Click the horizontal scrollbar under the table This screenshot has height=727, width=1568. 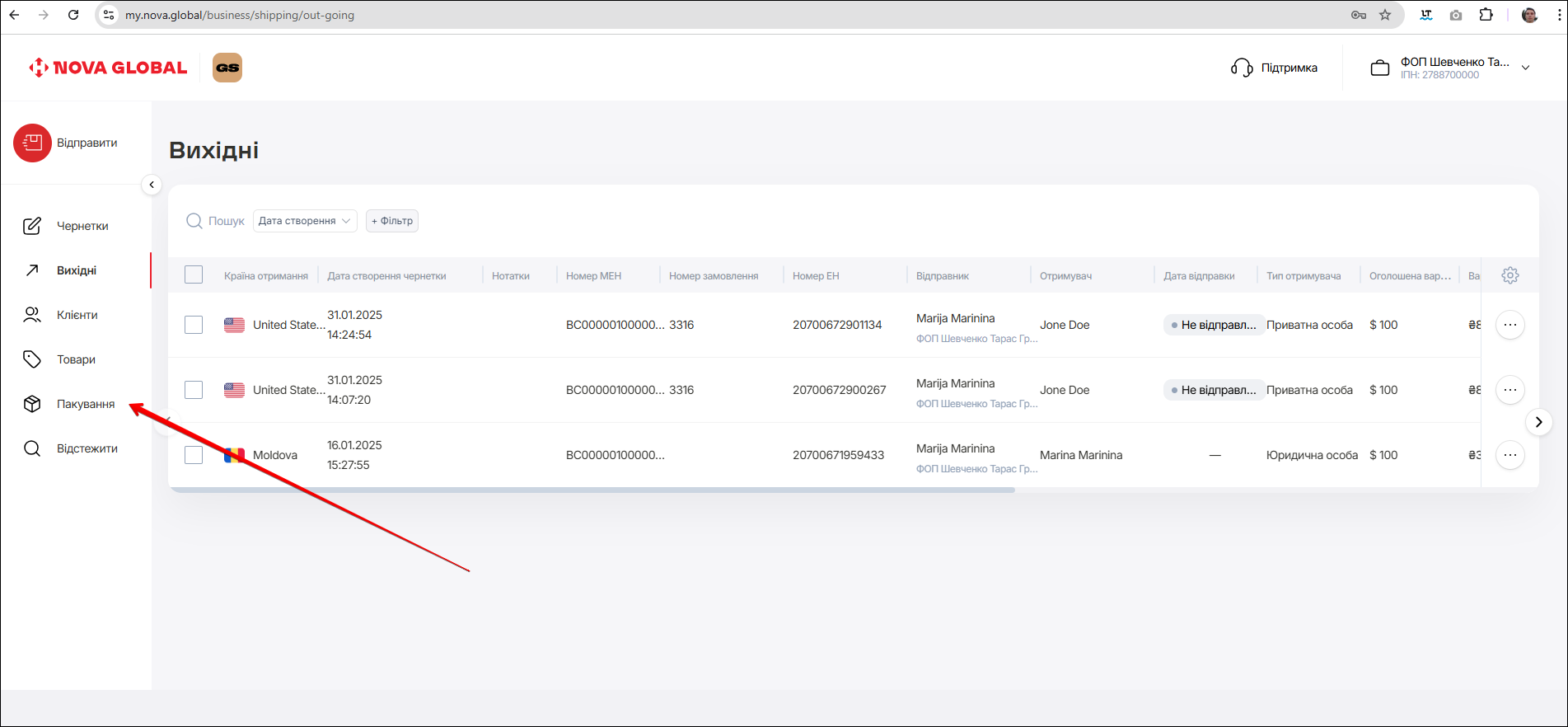coord(592,490)
